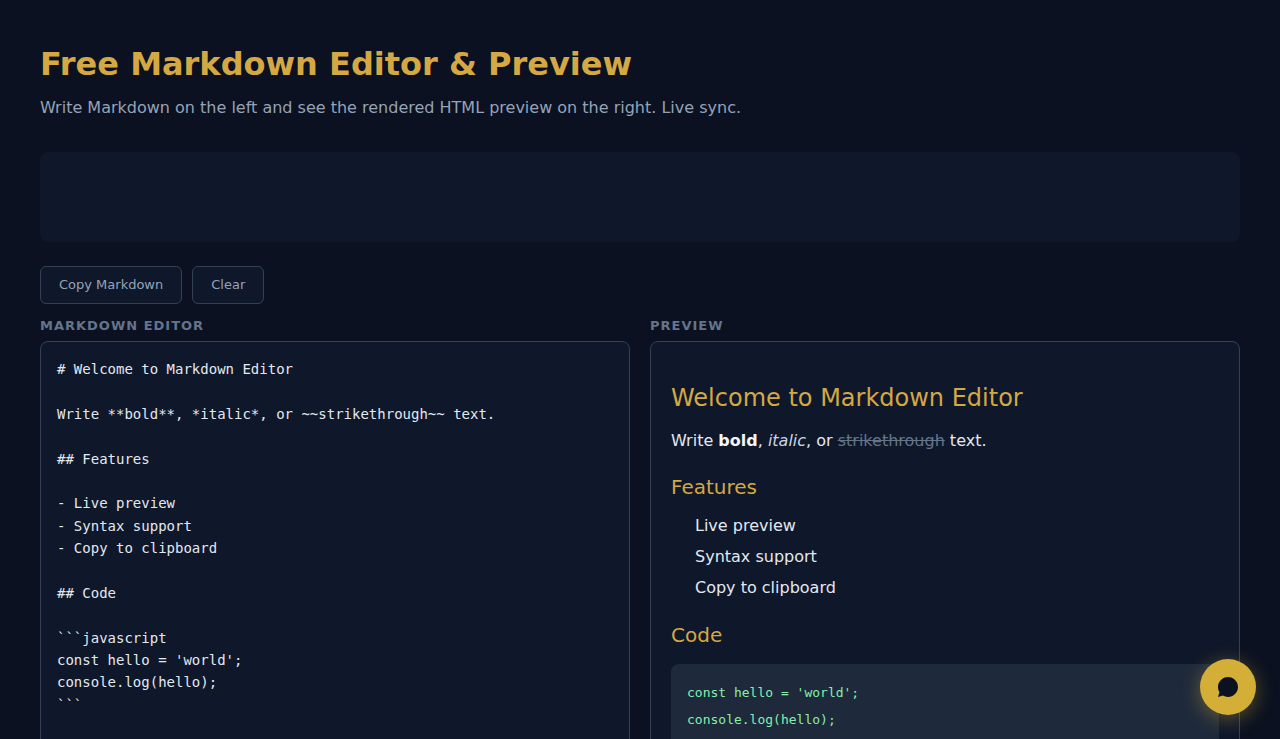Click the 'Features' heading in the preview
1280x739 pixels.
click(x=714, y=487)
